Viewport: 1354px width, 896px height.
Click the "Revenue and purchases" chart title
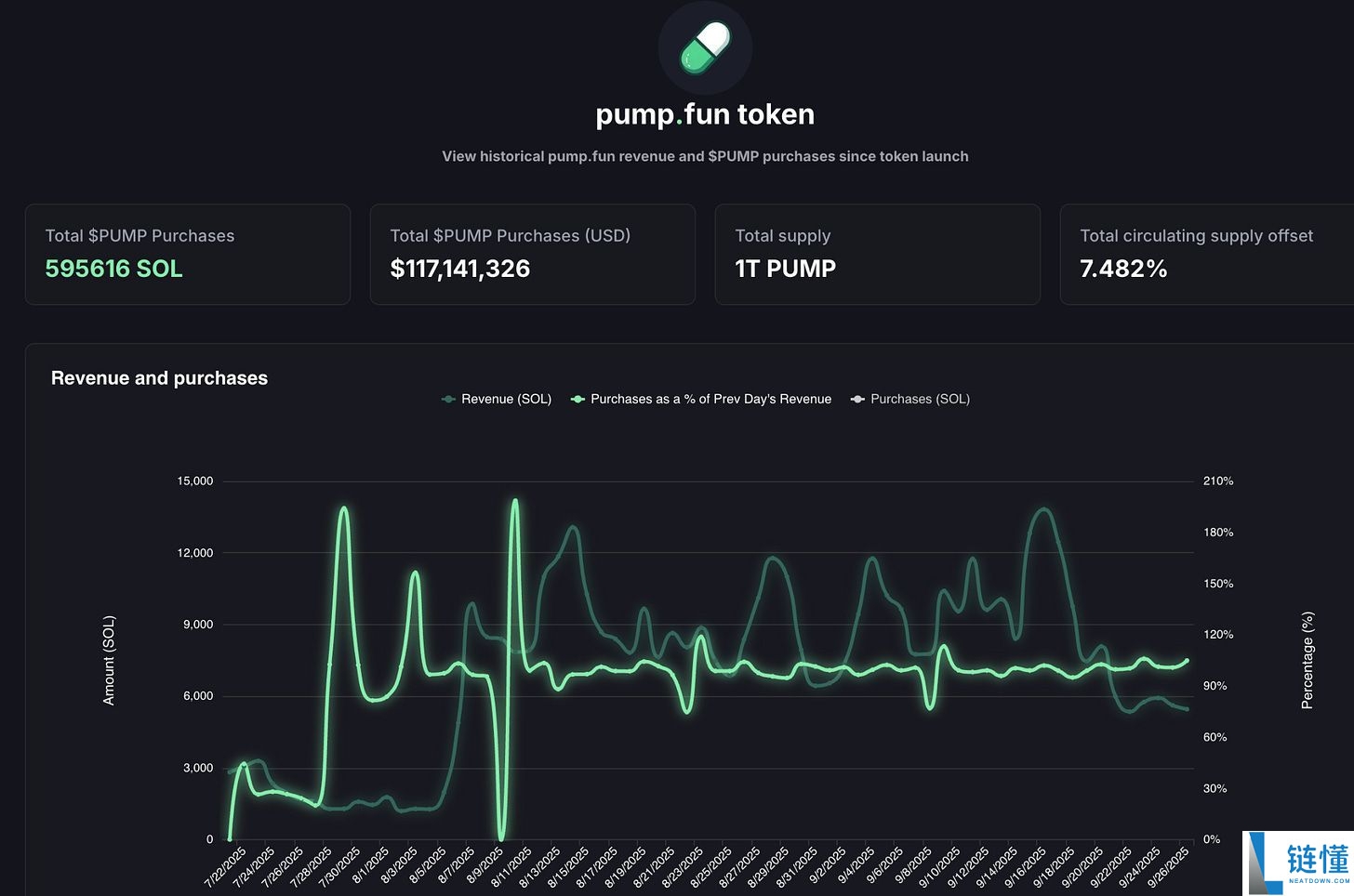159,378
